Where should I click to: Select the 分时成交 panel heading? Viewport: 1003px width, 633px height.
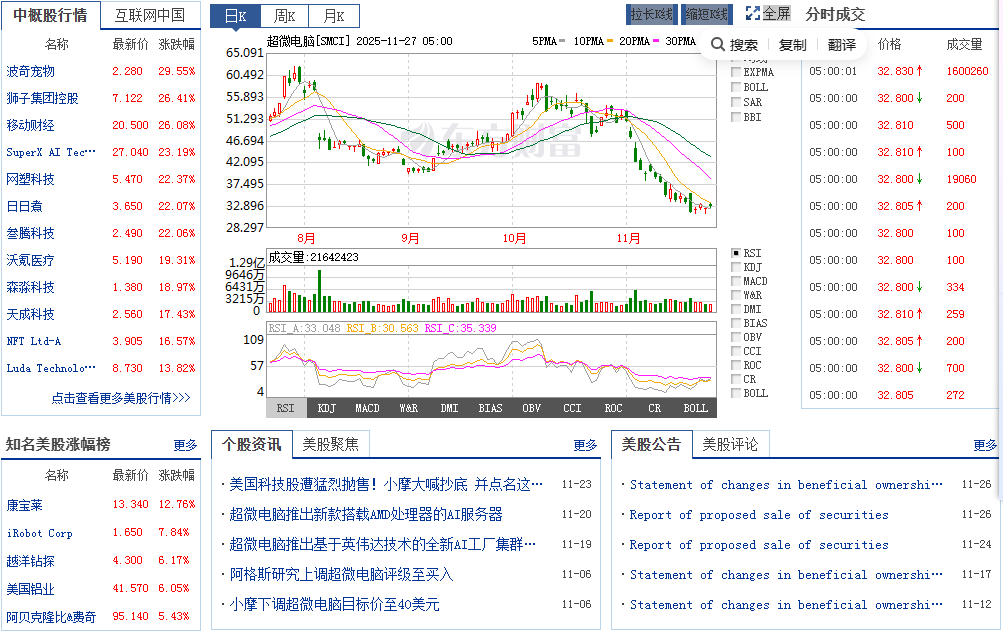click(835, 14)
